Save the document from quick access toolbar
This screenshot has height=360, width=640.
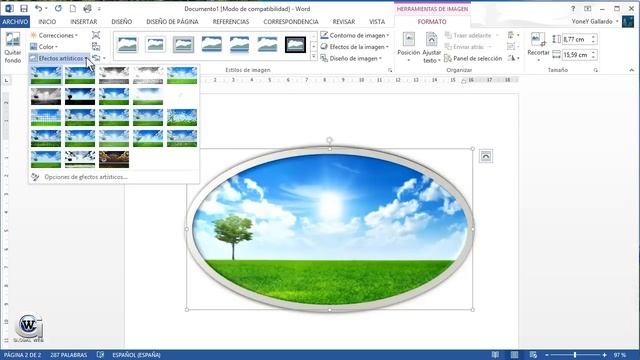pos(24,9)
